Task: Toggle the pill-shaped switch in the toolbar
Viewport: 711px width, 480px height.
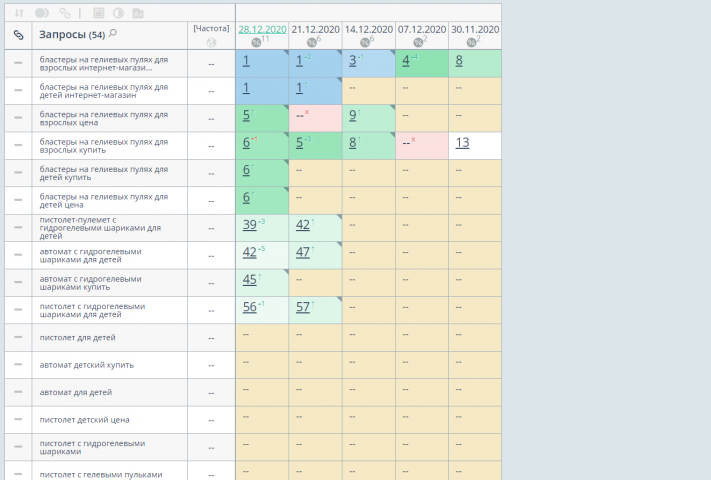Action: tap(42, 13)
